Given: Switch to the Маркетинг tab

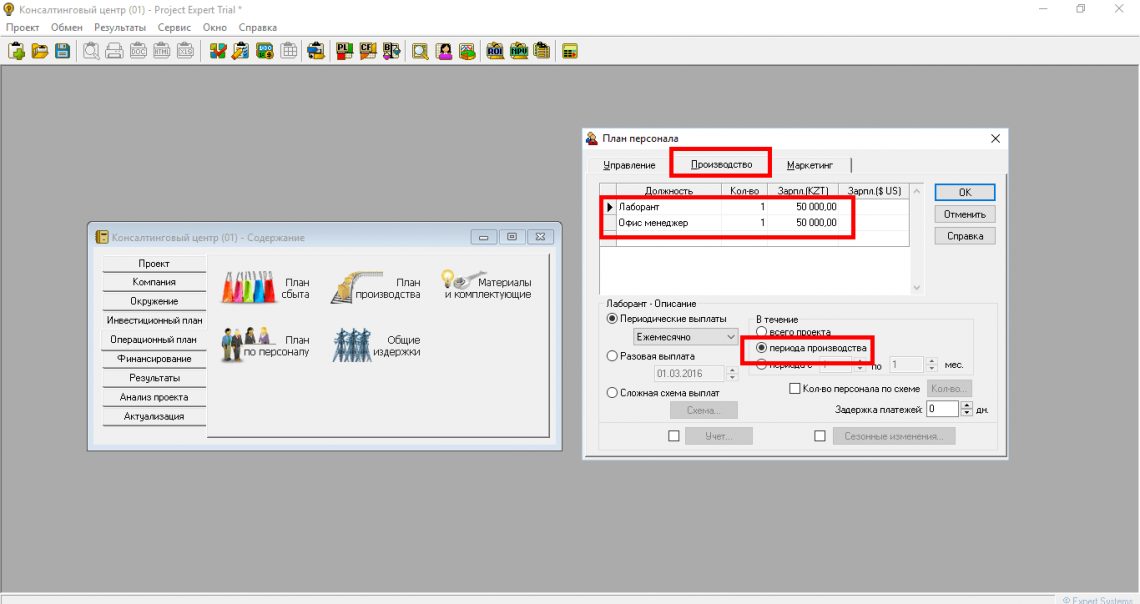Looking at the screenshot, I should pos(810,165).
